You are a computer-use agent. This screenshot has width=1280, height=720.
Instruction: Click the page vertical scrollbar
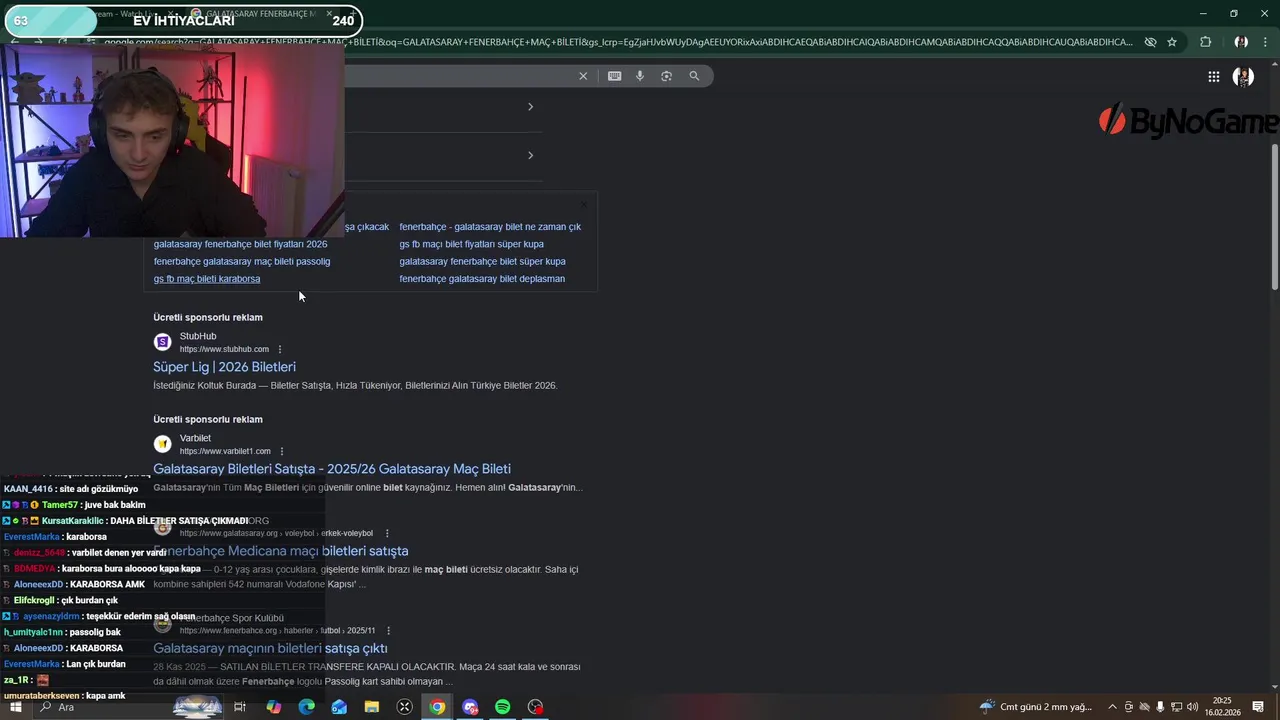1274,216
